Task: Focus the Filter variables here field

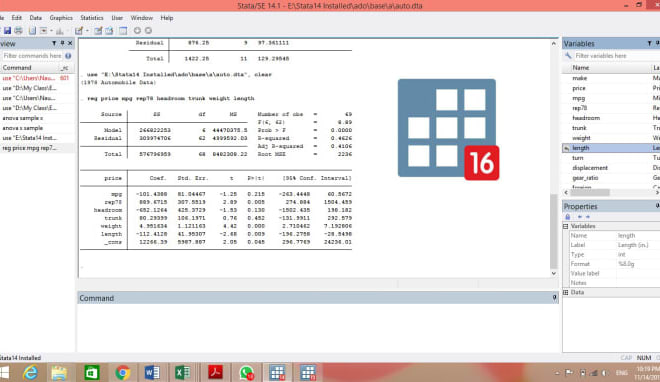Action: tap(616, 56)
